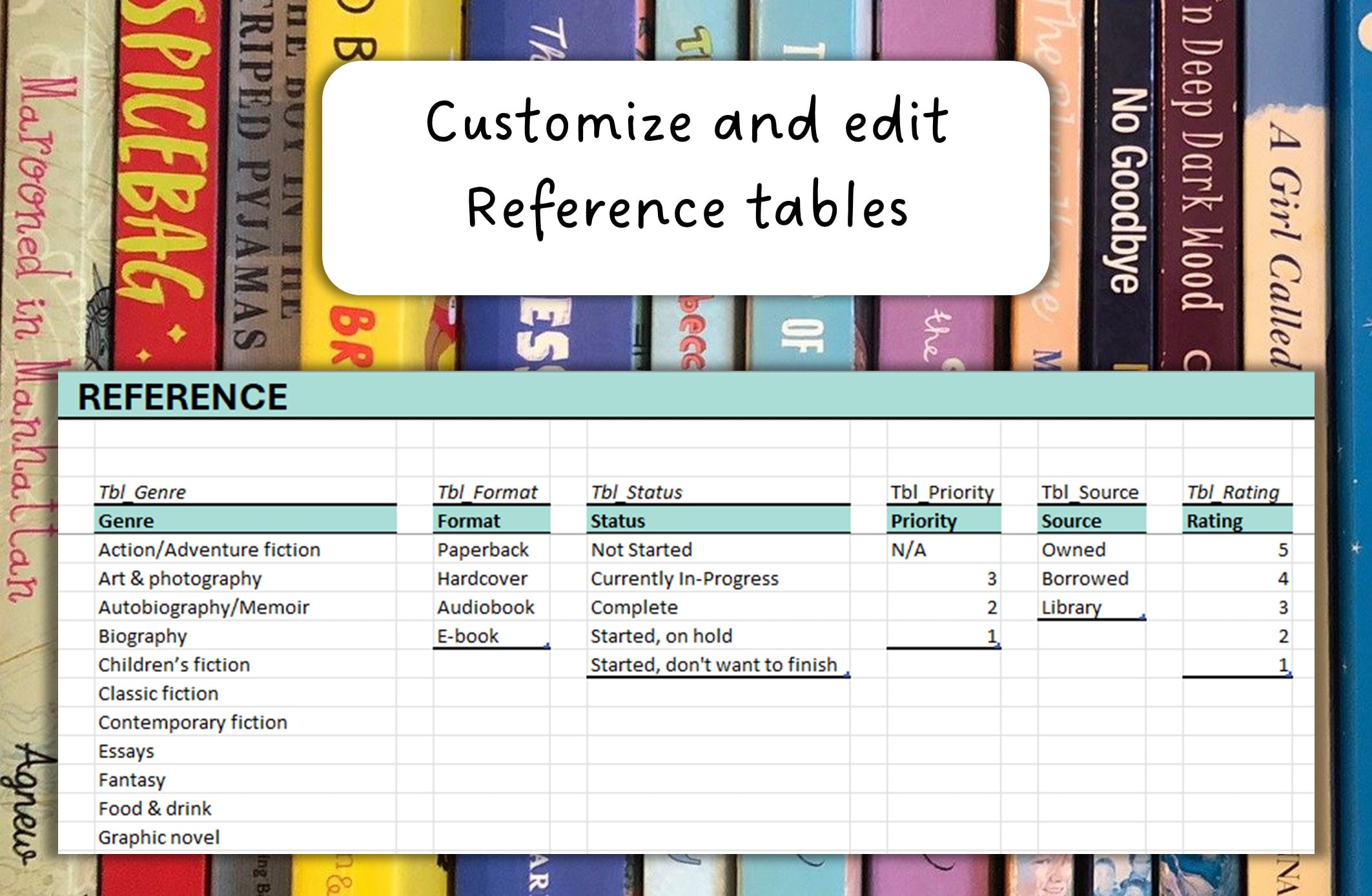Click the Borrowed cell under Source
Image resolution: width=1372 pixels, height=896 pixels.
point(1087,578)
